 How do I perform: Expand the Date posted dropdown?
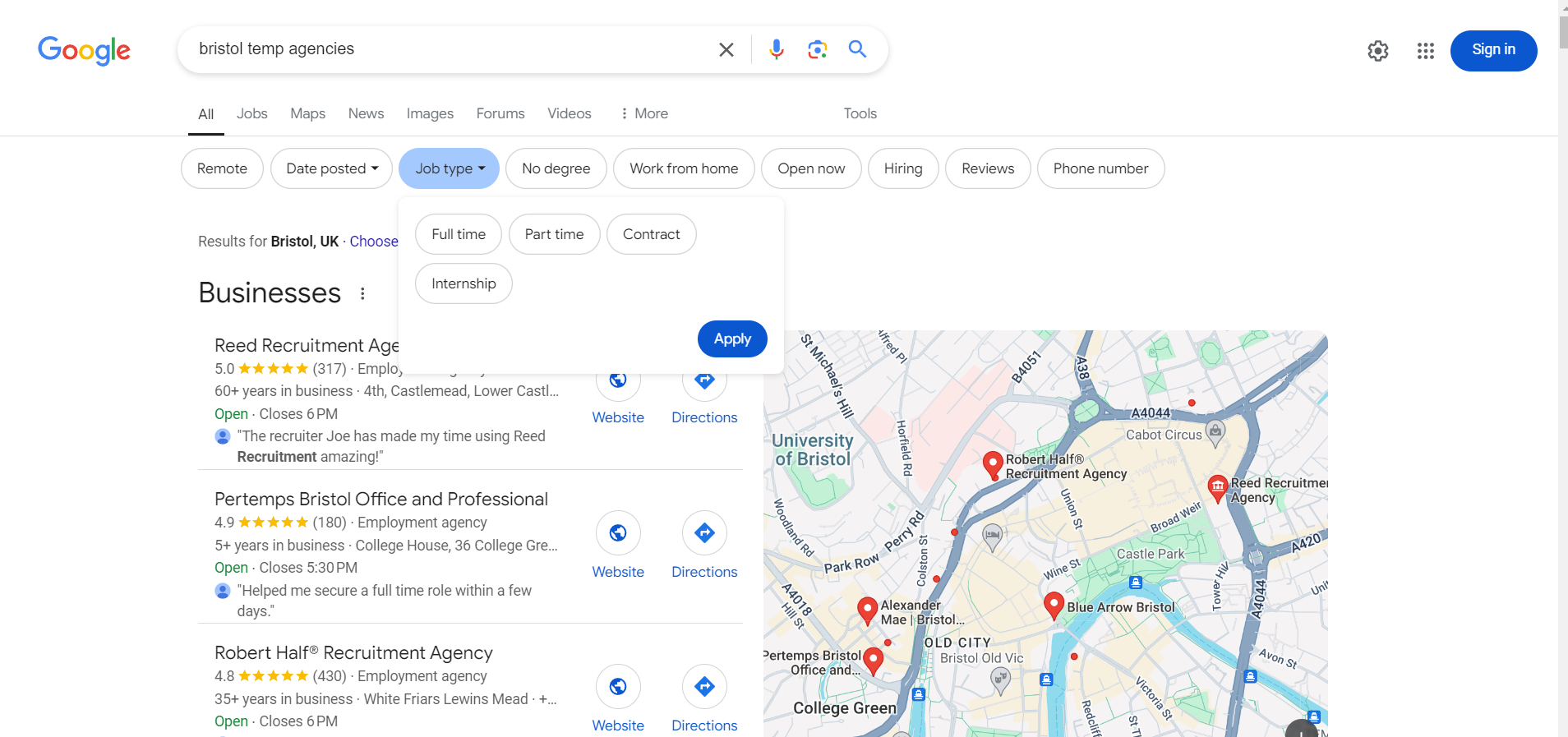pos(332,168)
